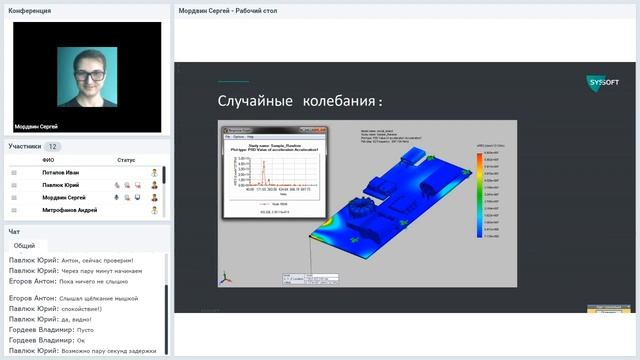This screenshot has width=640, height=360.
Task: Click the Участники panel title
Action: click(x=25, y=146)
